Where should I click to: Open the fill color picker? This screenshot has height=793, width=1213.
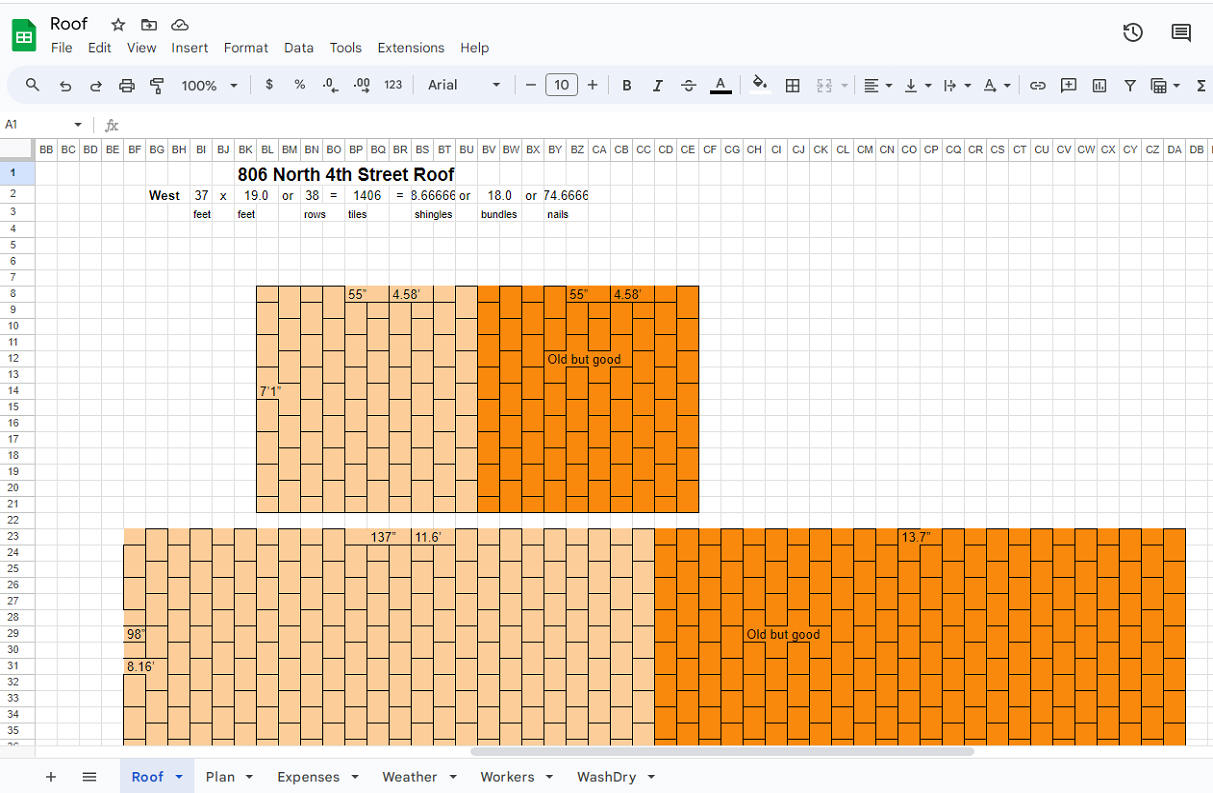coord(760,85)
